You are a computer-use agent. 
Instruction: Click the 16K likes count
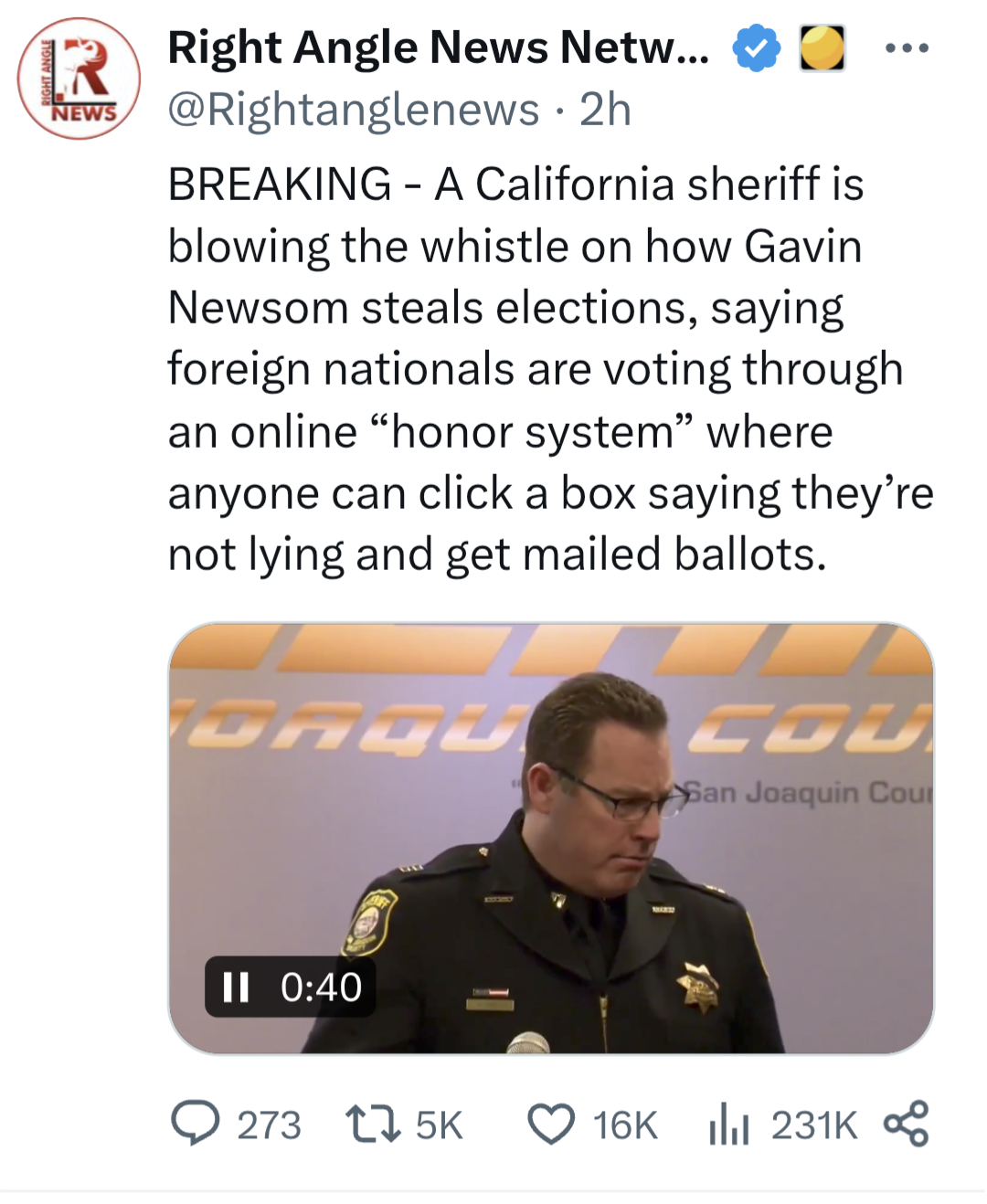625,1125
